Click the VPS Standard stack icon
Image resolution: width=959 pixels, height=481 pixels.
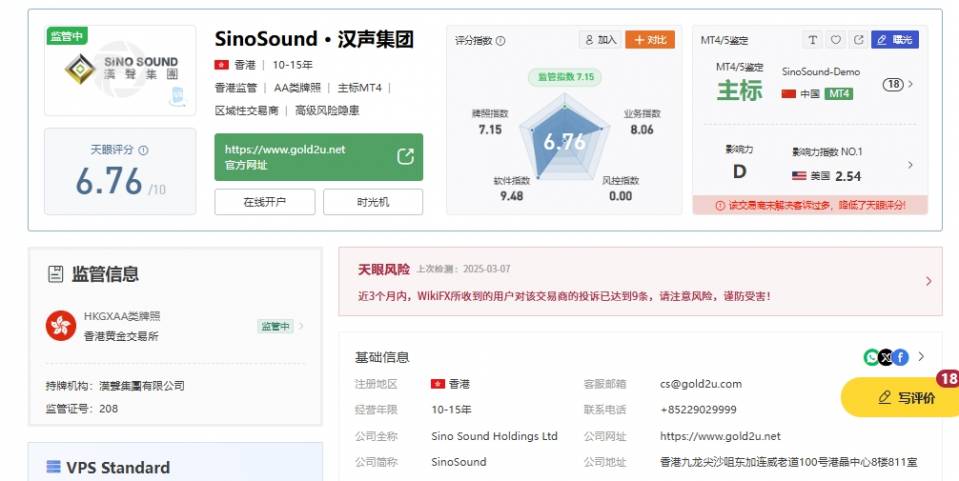(54, 467)
